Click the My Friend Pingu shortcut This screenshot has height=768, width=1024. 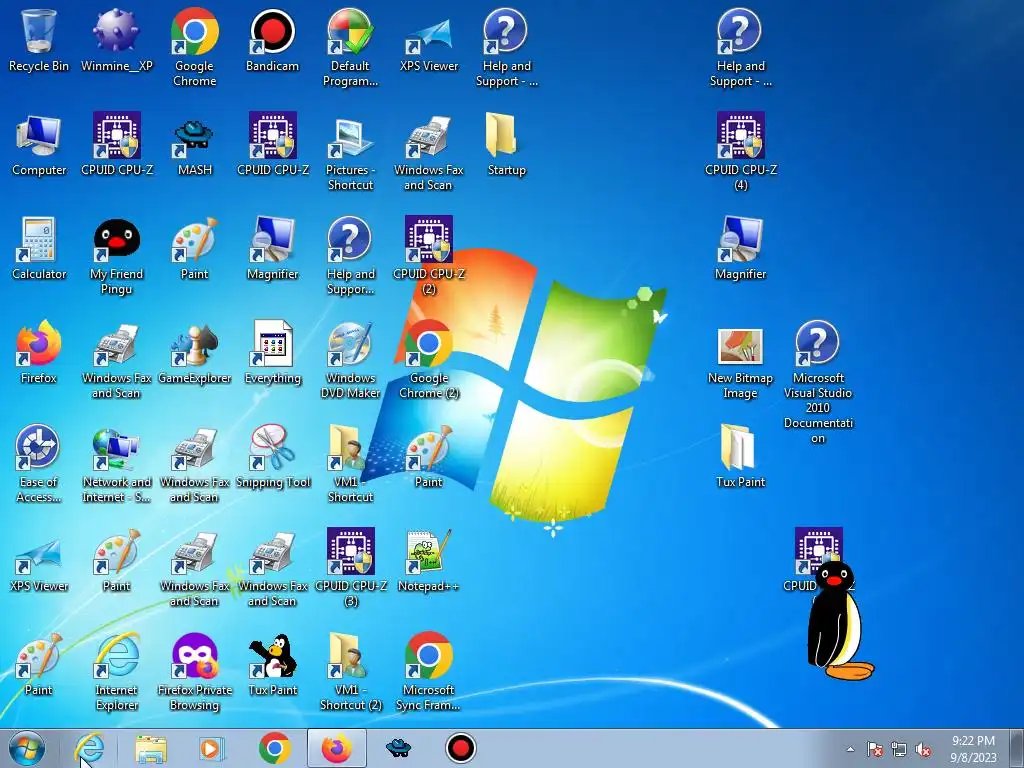point(116,255)
